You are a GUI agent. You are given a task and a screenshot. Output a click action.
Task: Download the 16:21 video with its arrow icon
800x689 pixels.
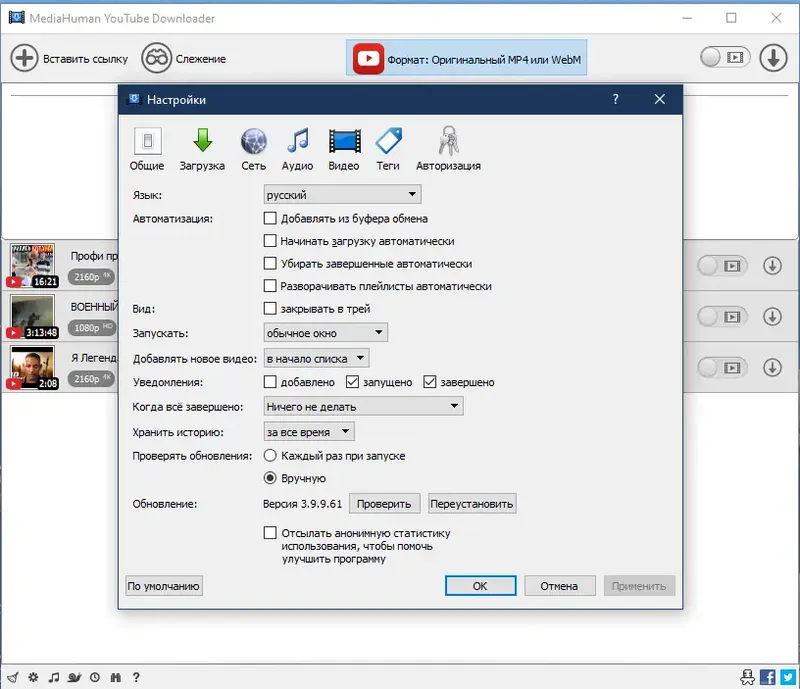(772, 266)
